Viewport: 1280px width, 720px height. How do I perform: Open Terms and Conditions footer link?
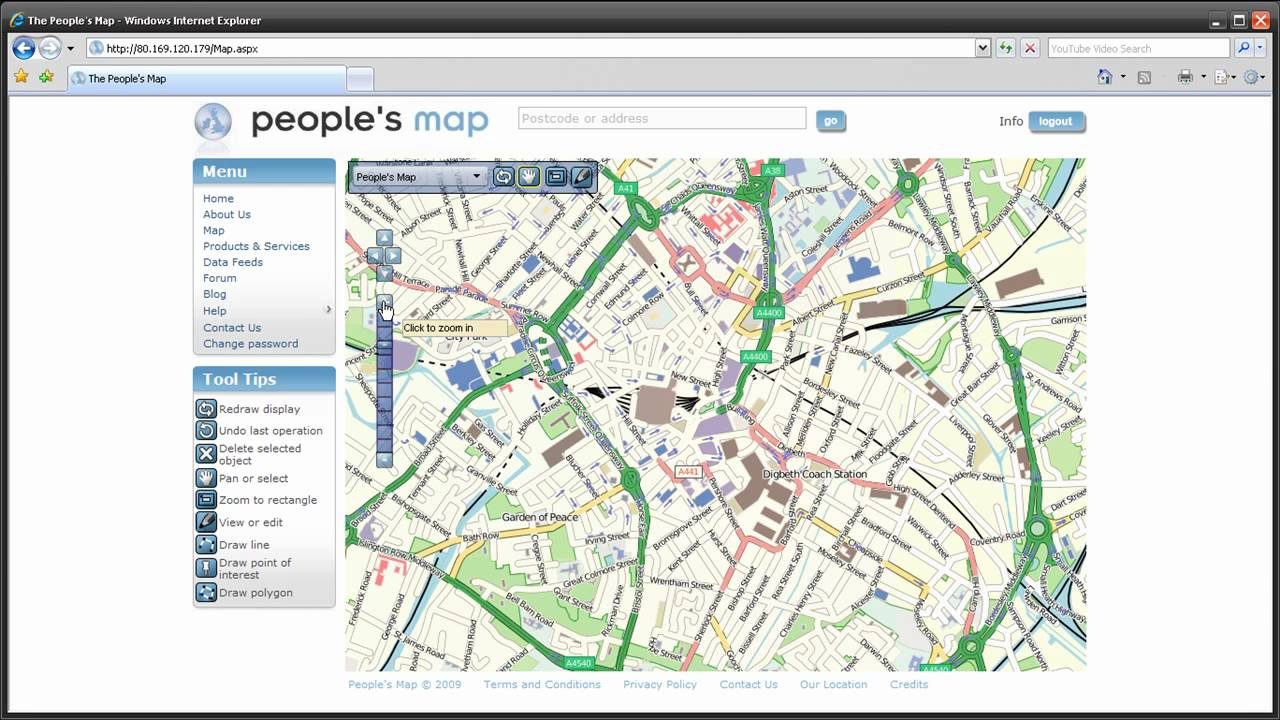point(542,684)
